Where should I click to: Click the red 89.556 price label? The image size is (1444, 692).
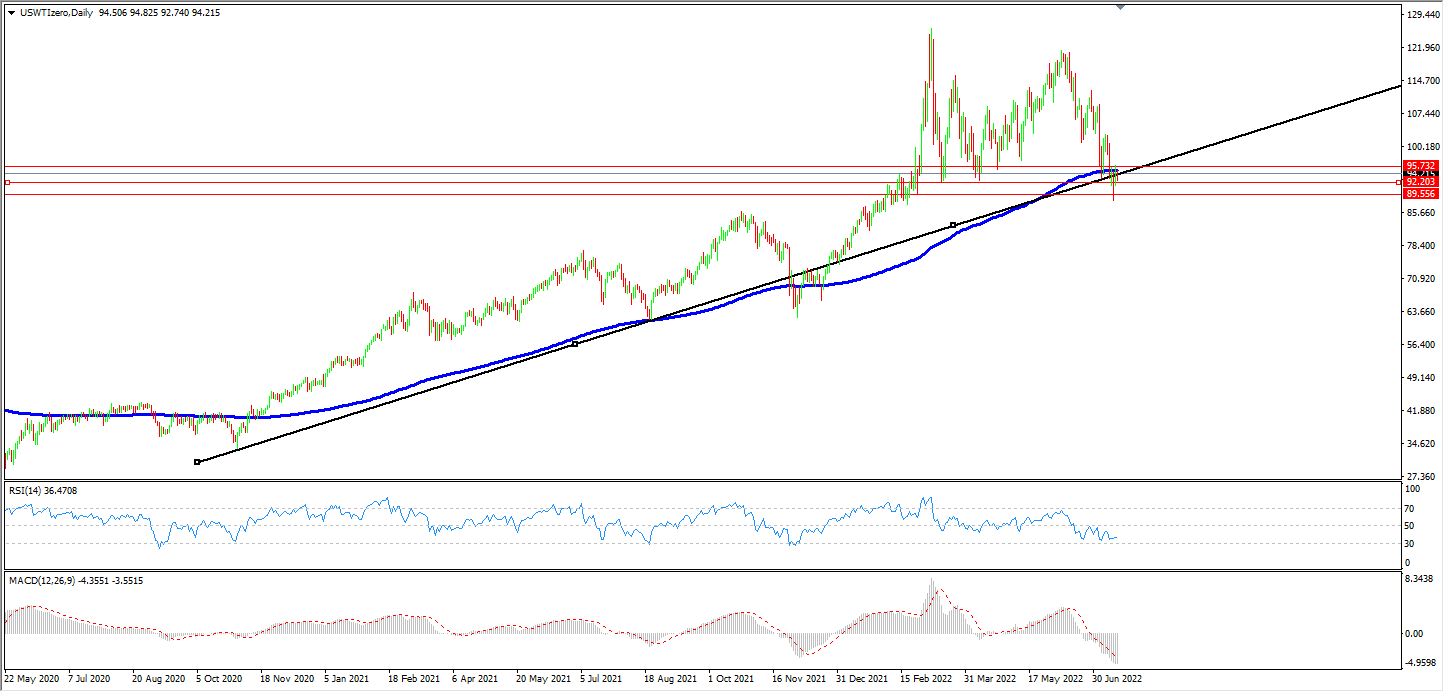1420,194
